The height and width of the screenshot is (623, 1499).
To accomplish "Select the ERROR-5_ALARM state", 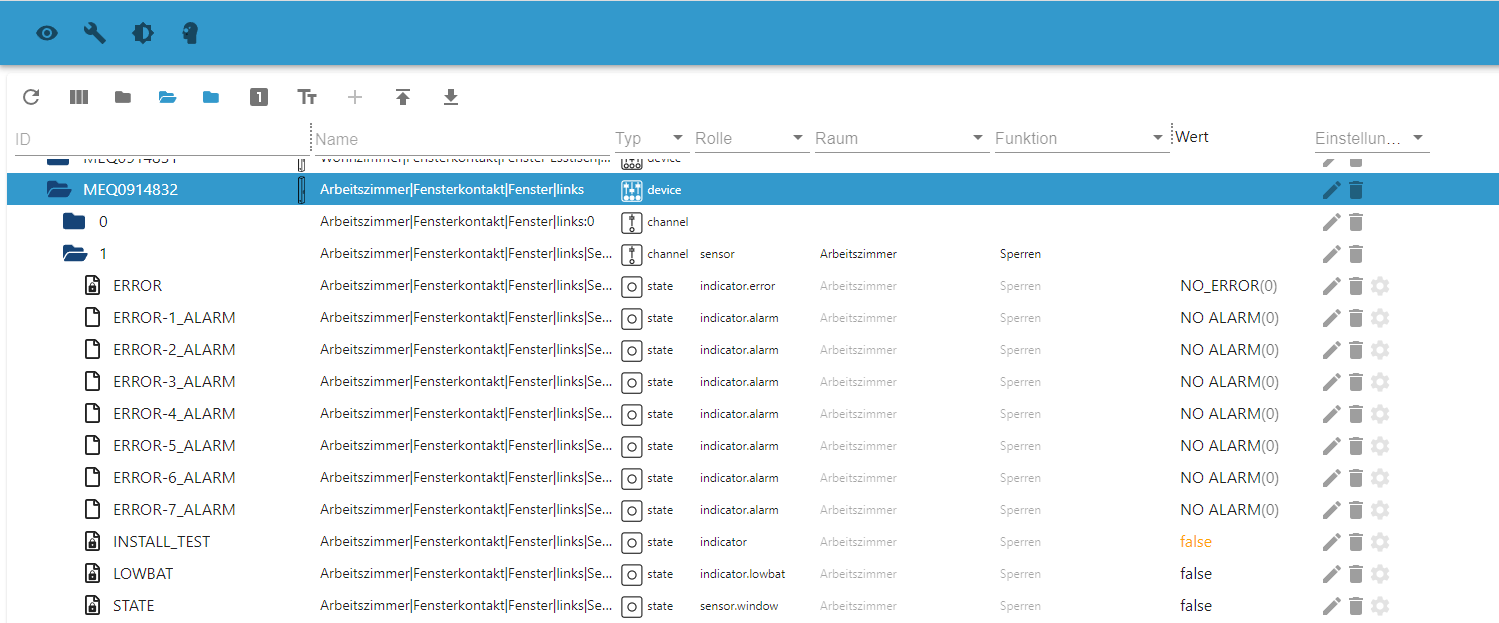I will [x=174, y=446].
